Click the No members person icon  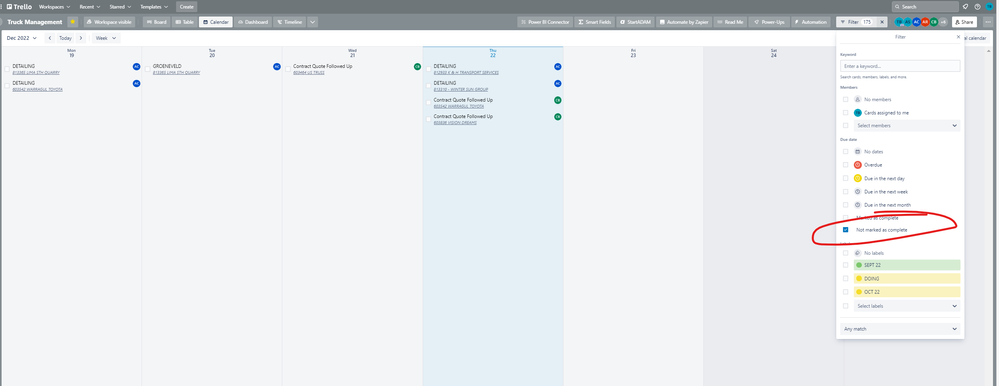[x=858, y=99]
